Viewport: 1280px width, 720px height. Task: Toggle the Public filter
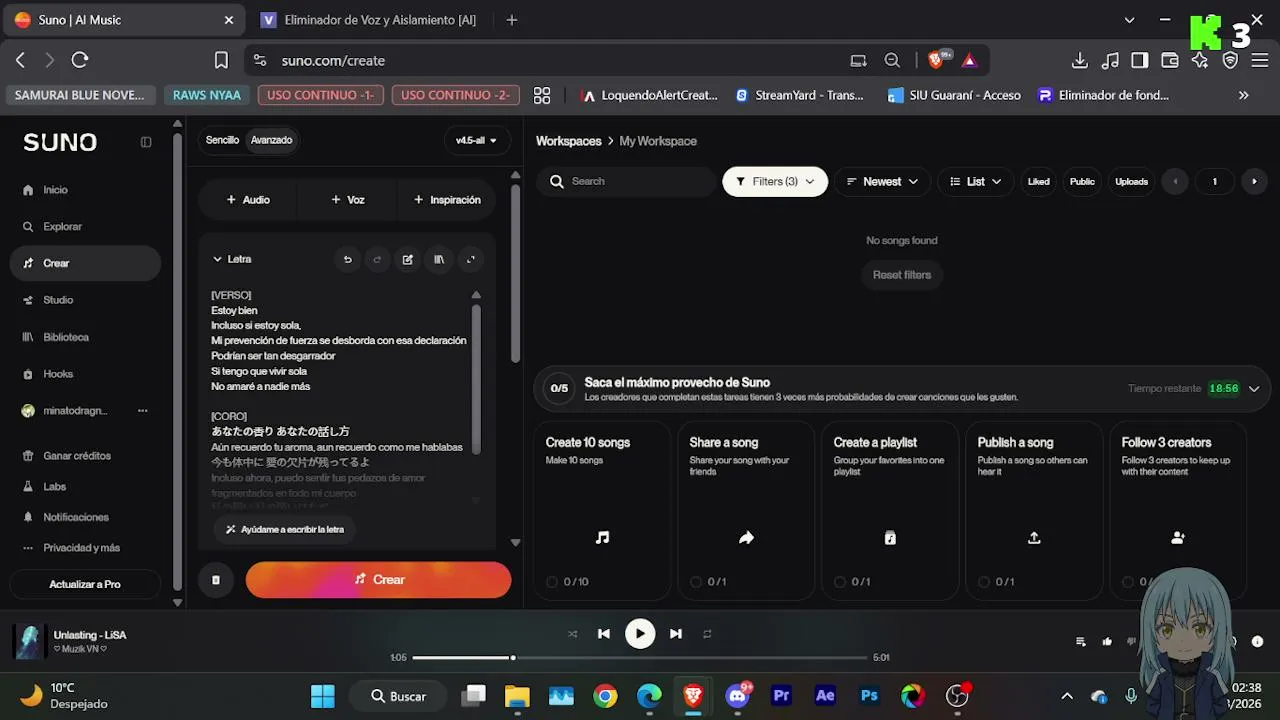(1082, 181)
